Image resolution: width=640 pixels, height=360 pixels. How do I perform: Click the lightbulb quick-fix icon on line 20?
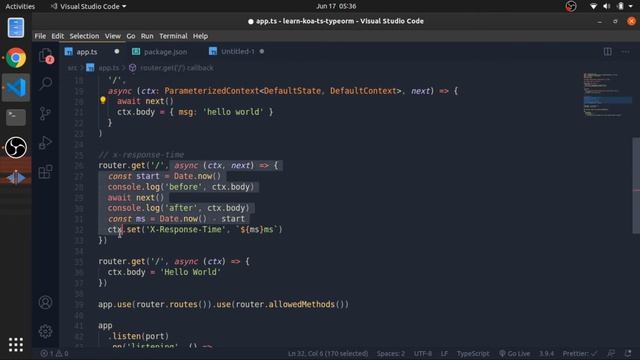click(103, 100)
